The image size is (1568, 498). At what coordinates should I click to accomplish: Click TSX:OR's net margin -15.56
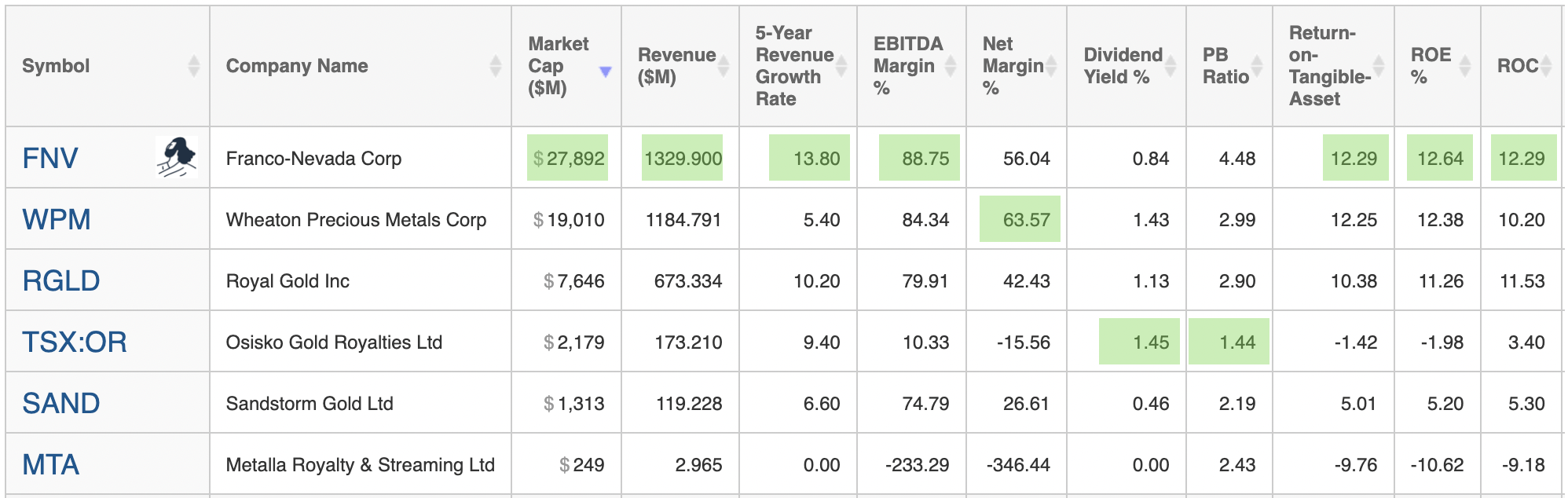click(x=1023, y=342)
